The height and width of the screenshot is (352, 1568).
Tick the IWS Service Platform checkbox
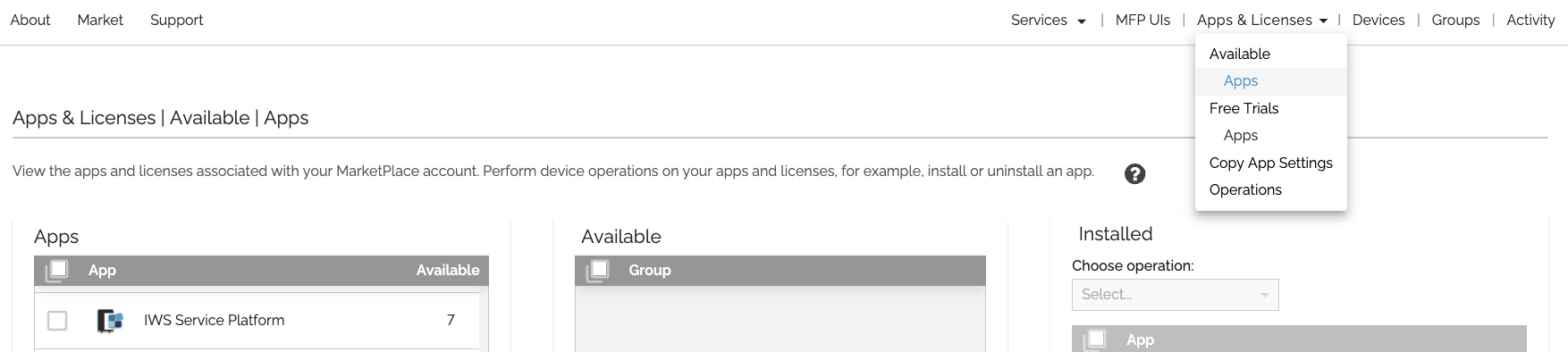tap(57, 320)
